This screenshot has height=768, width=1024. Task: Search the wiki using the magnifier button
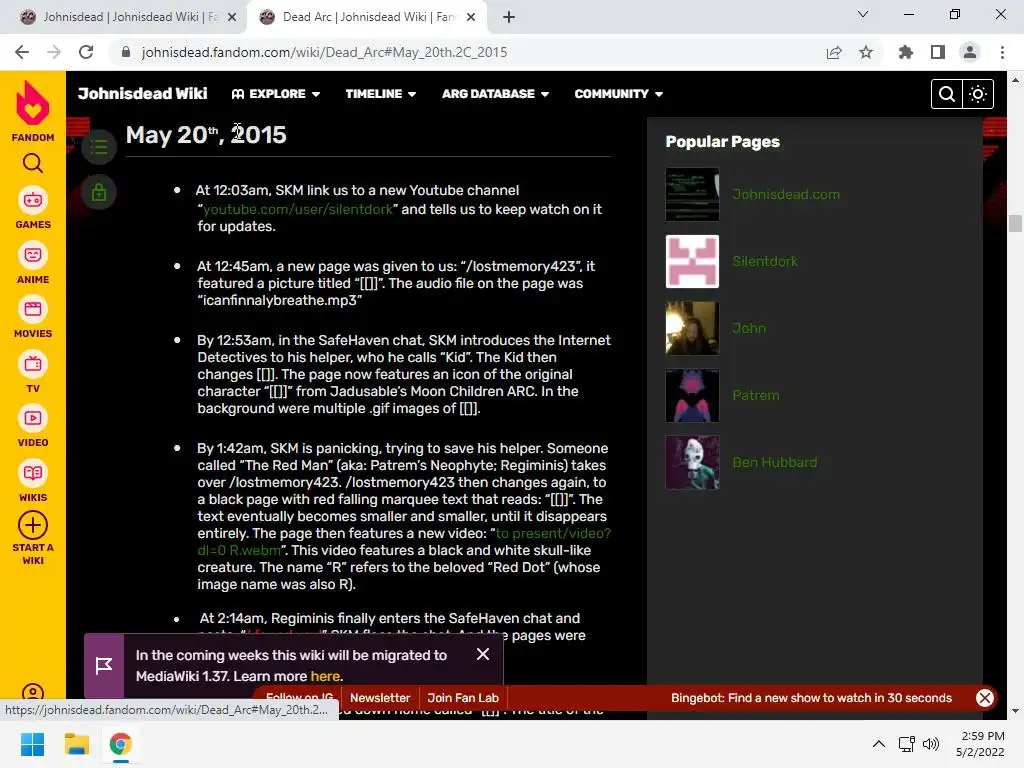(946, 94)
